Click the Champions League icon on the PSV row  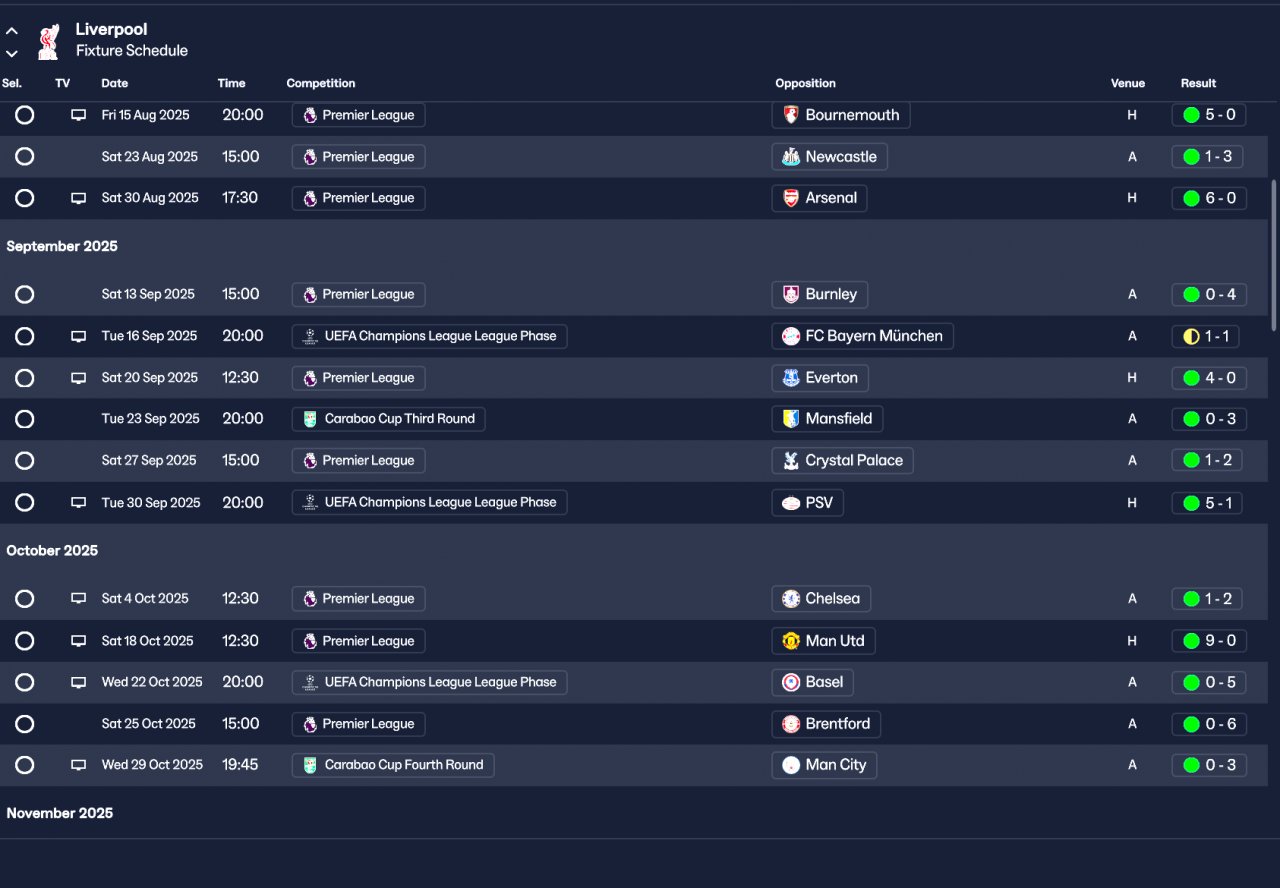pos(310,503)
